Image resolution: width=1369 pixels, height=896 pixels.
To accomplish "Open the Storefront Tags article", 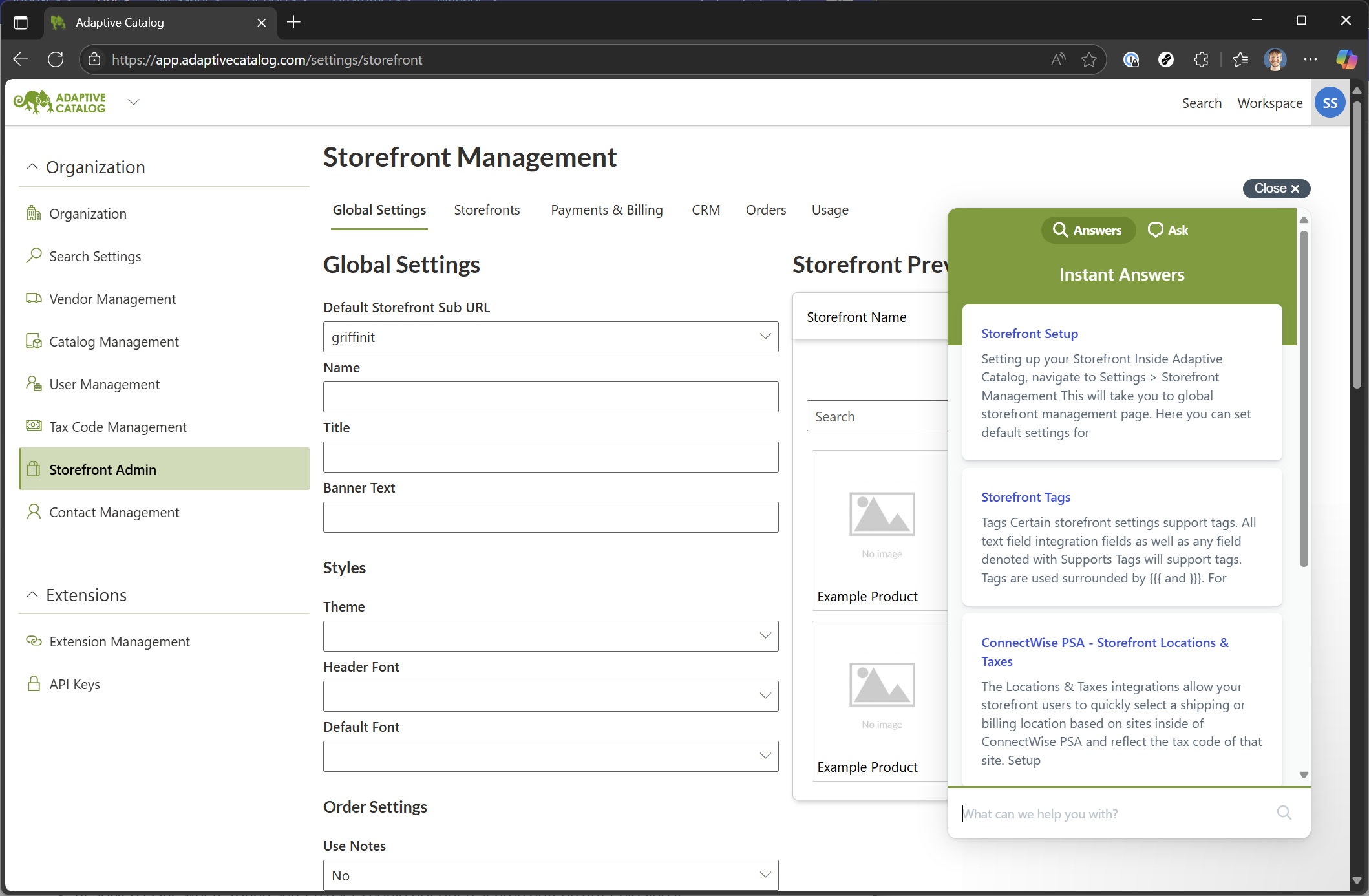I will click(1026, 497).
